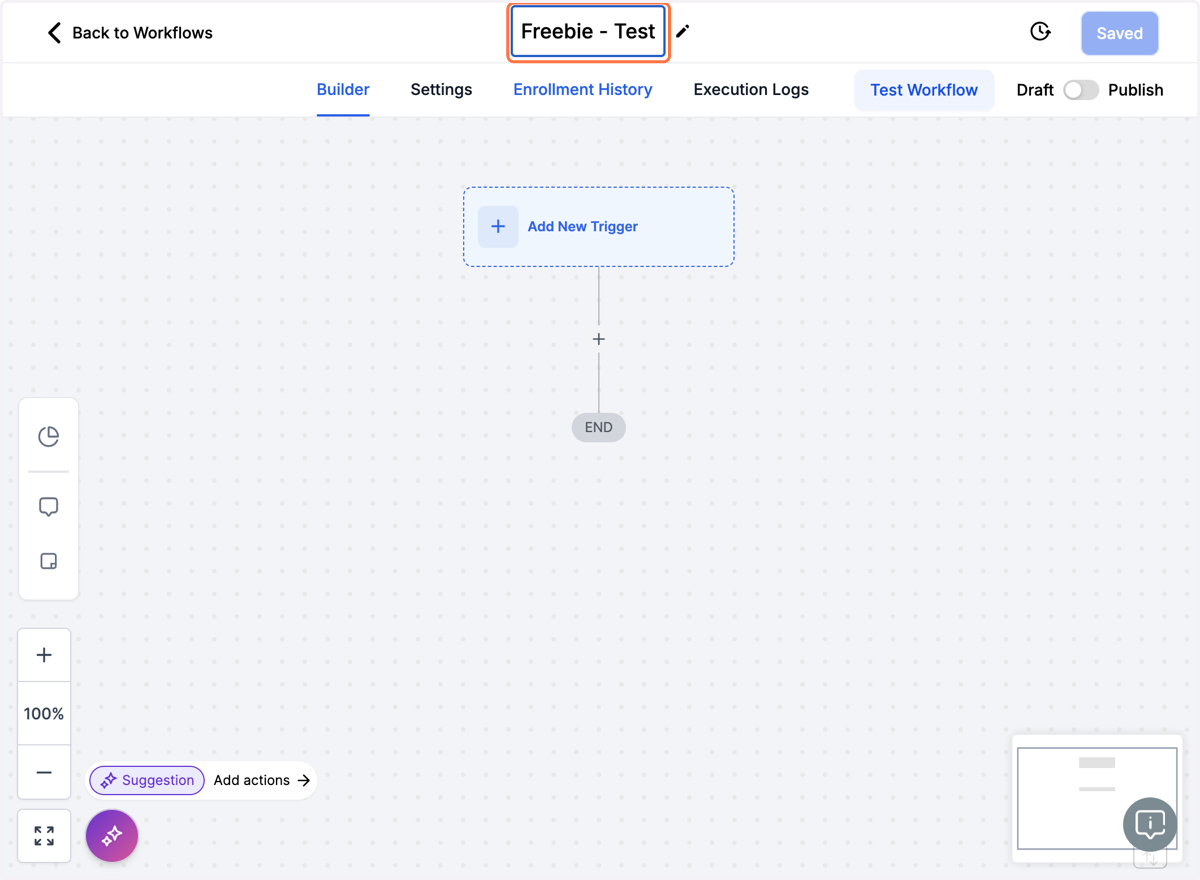
Task: Click the plus icon in Add New Trigger
Action: pyautogui.click(x=498, y=226)
